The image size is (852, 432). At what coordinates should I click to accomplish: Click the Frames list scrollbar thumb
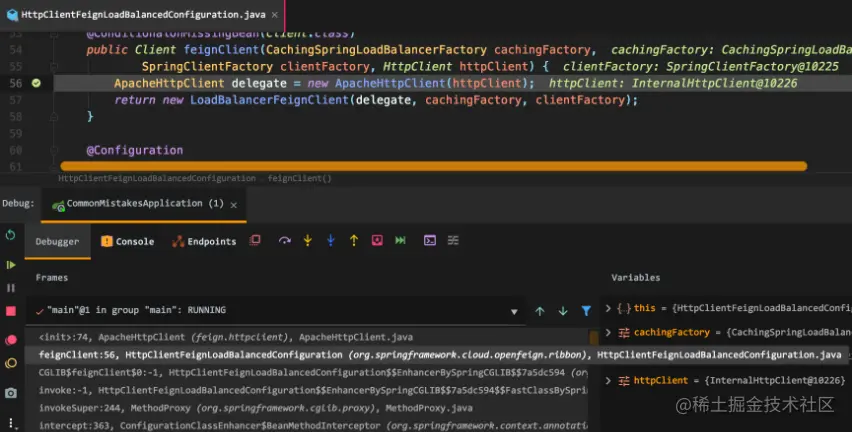594,337
